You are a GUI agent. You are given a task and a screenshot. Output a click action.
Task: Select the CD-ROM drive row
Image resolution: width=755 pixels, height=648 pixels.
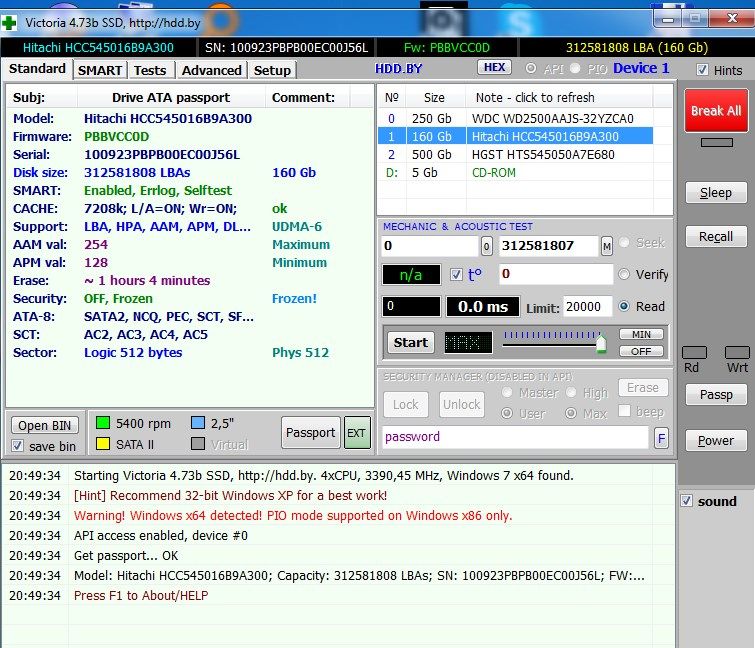click(x=515, y=173)
